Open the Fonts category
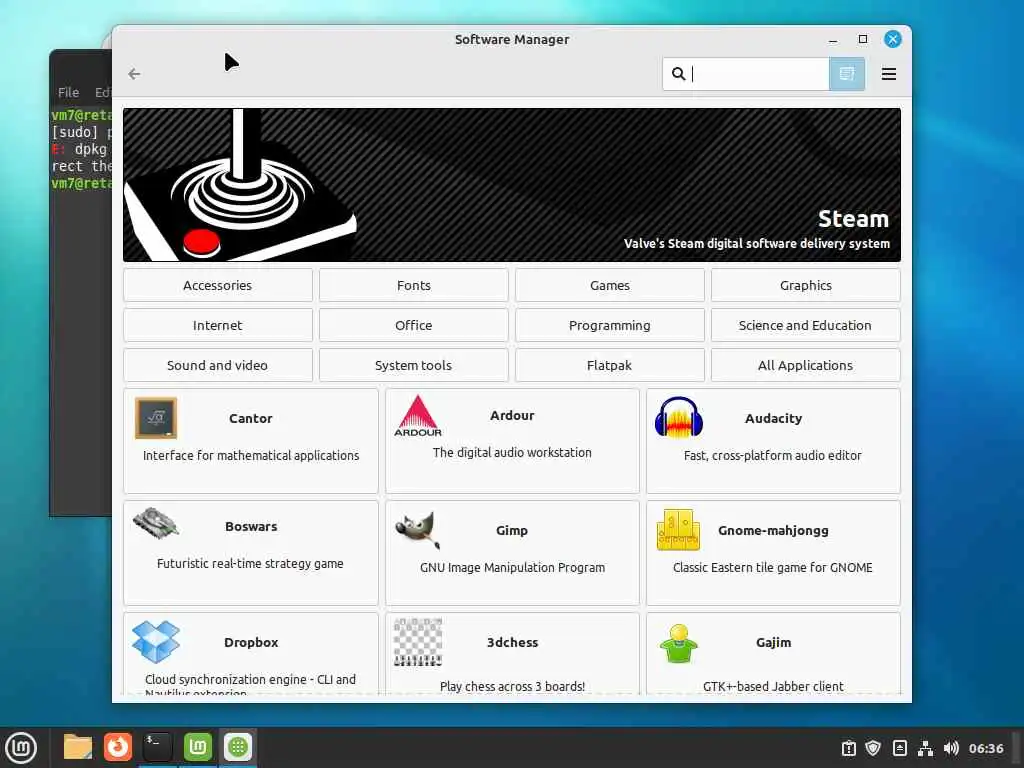The width and height of the screenshot is (1024, 768). coord(413,285)
